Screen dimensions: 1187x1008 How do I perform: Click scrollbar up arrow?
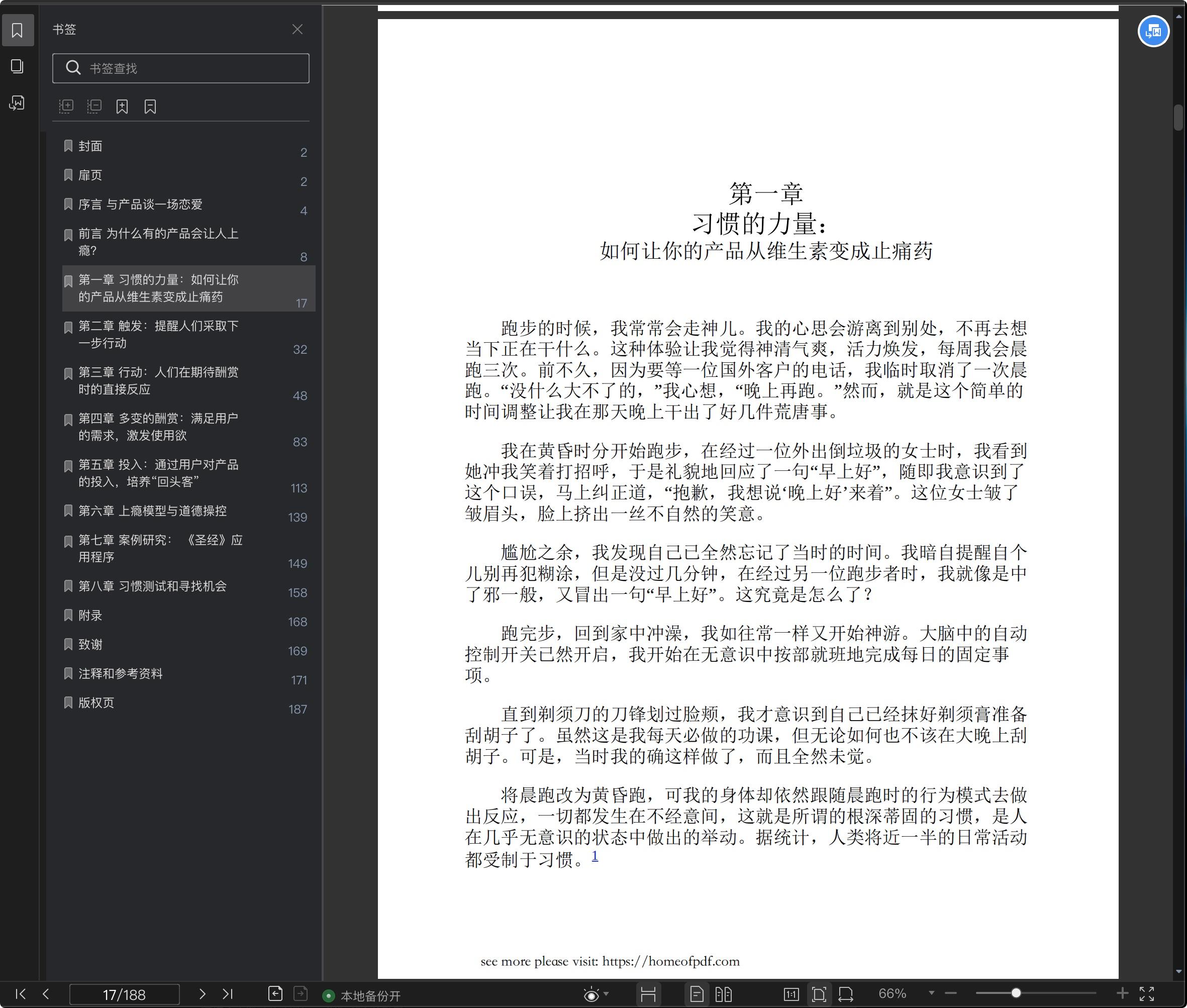(x=1178, y=17)
